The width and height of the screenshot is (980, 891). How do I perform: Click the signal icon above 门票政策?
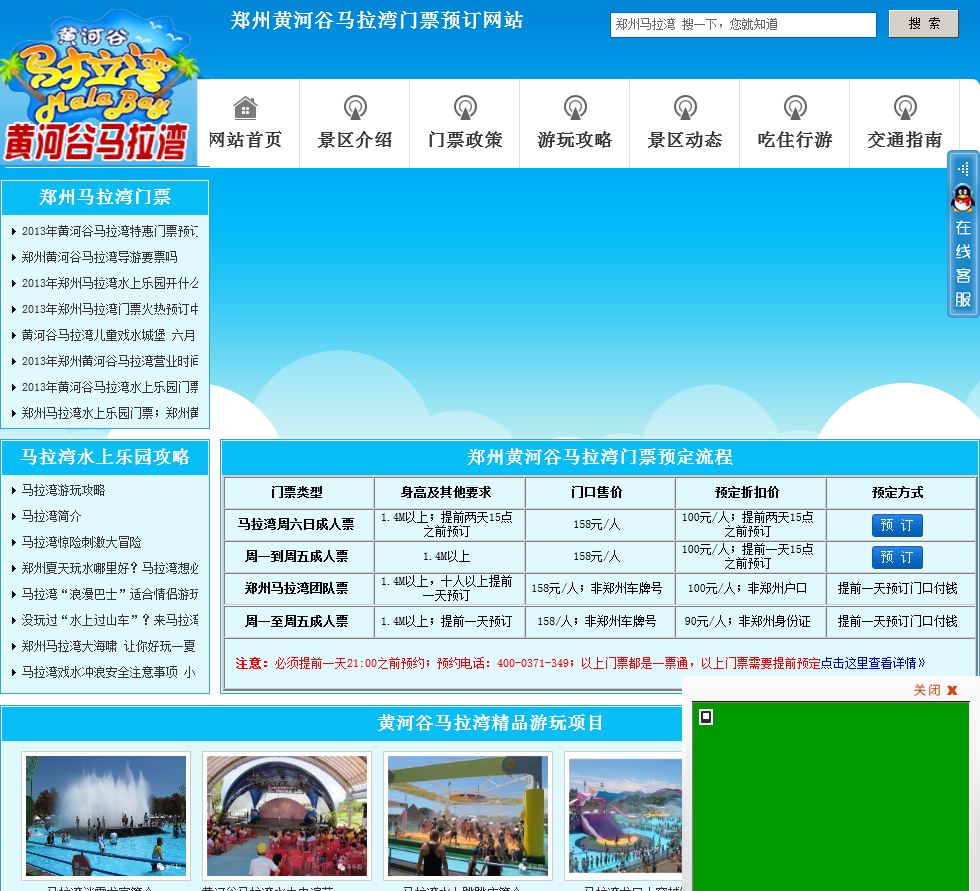pos(466,107)
